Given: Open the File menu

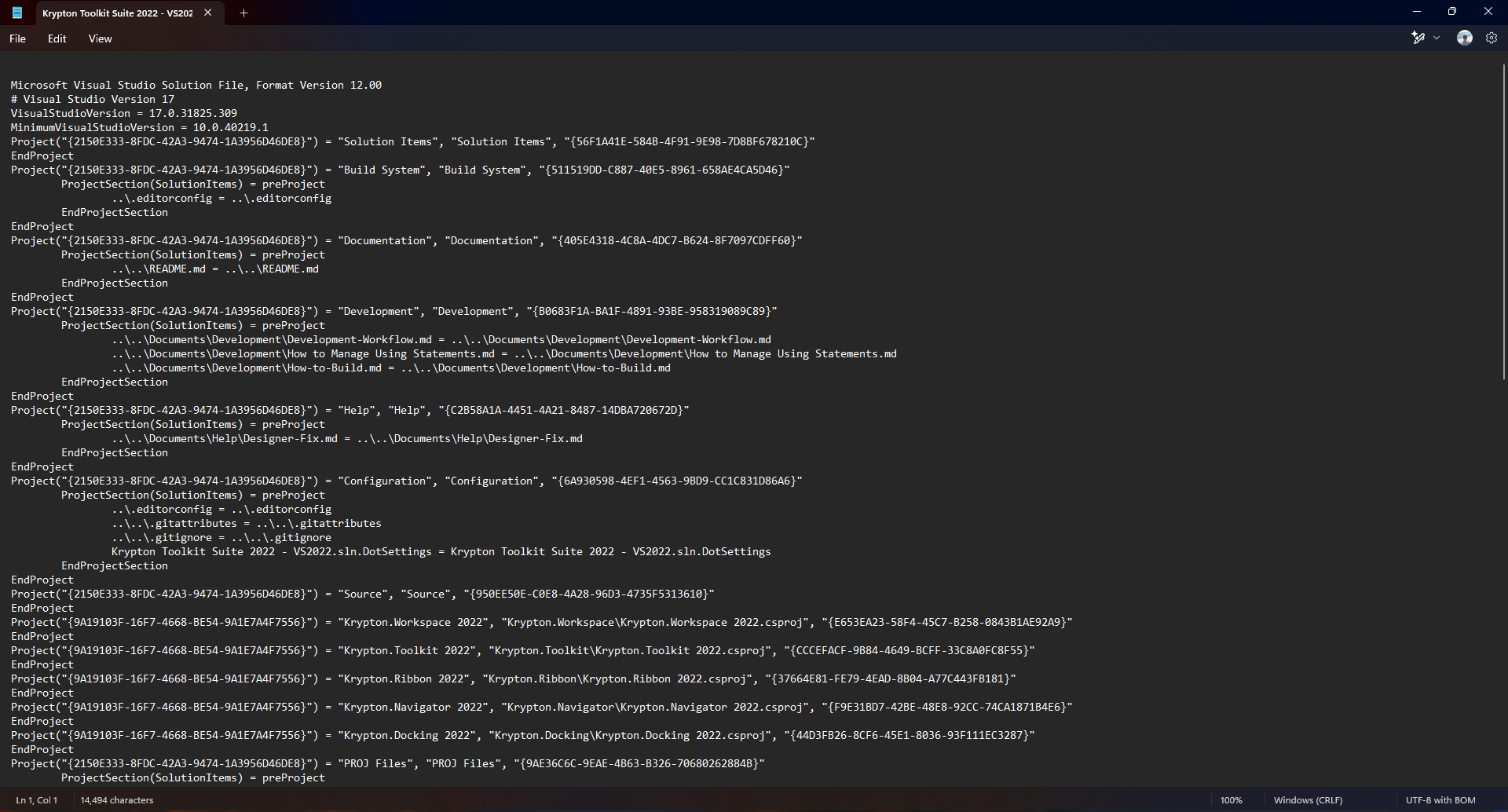Looking at the screenshot, I should [17, 38].
